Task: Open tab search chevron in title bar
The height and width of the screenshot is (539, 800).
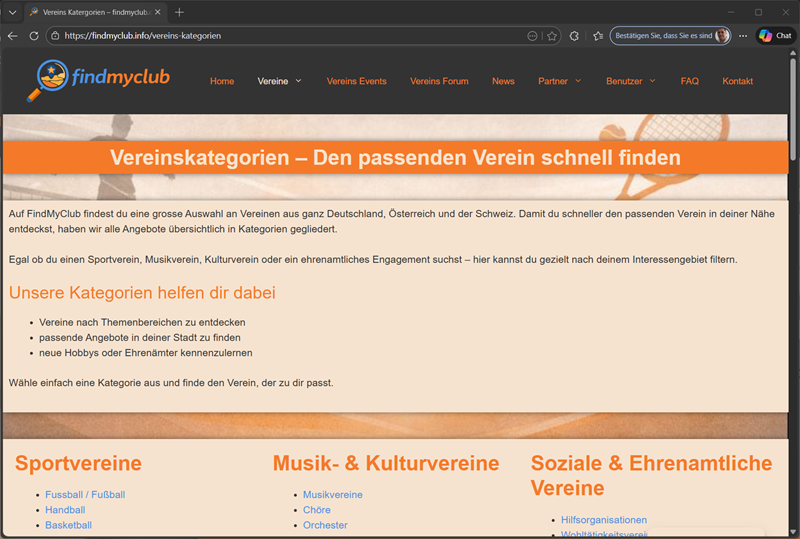Action: click(12, 12)
